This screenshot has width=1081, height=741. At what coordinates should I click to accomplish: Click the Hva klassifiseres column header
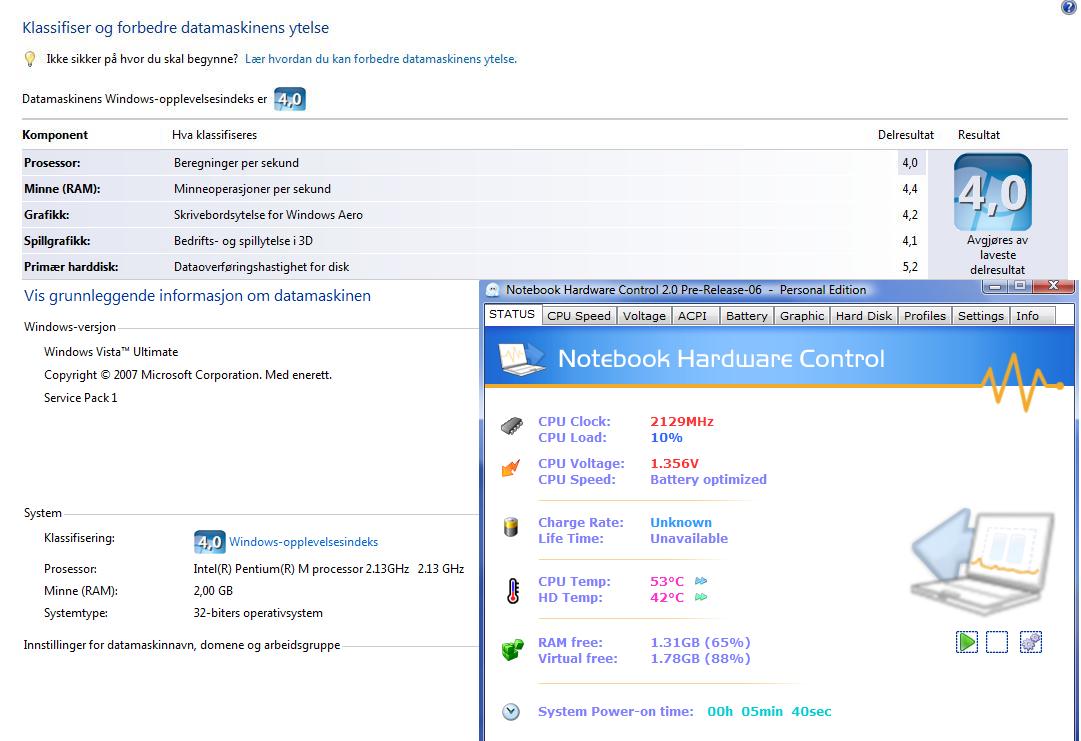214,135
